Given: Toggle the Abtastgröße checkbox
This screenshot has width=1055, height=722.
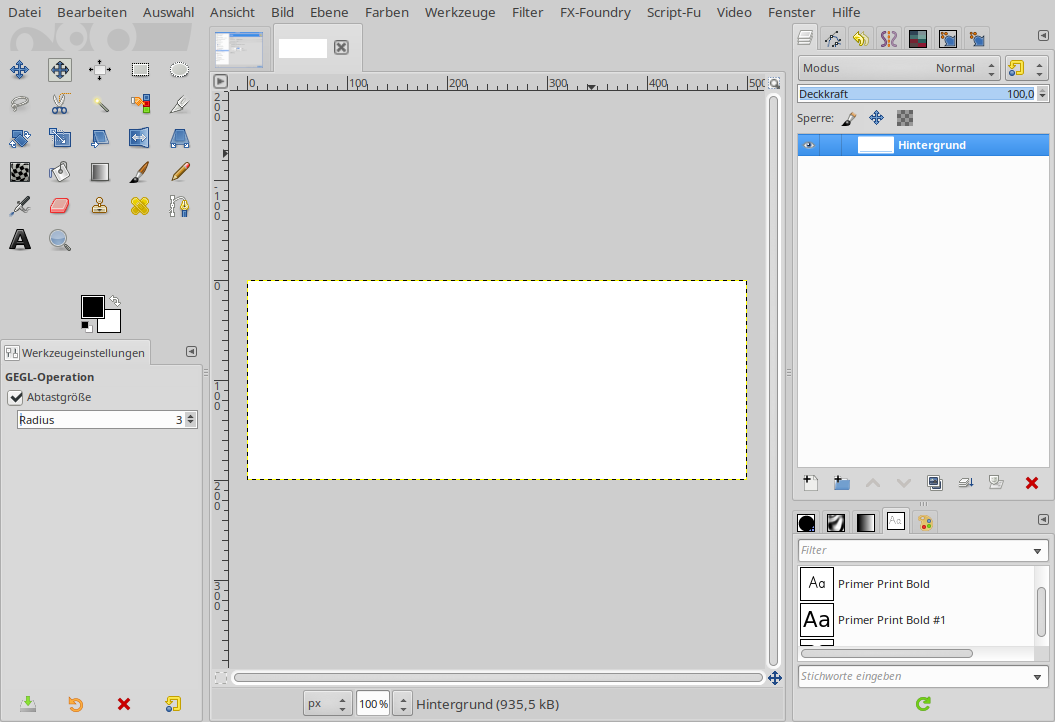Looking at the screenshot, I should click(x=15, y=398).
